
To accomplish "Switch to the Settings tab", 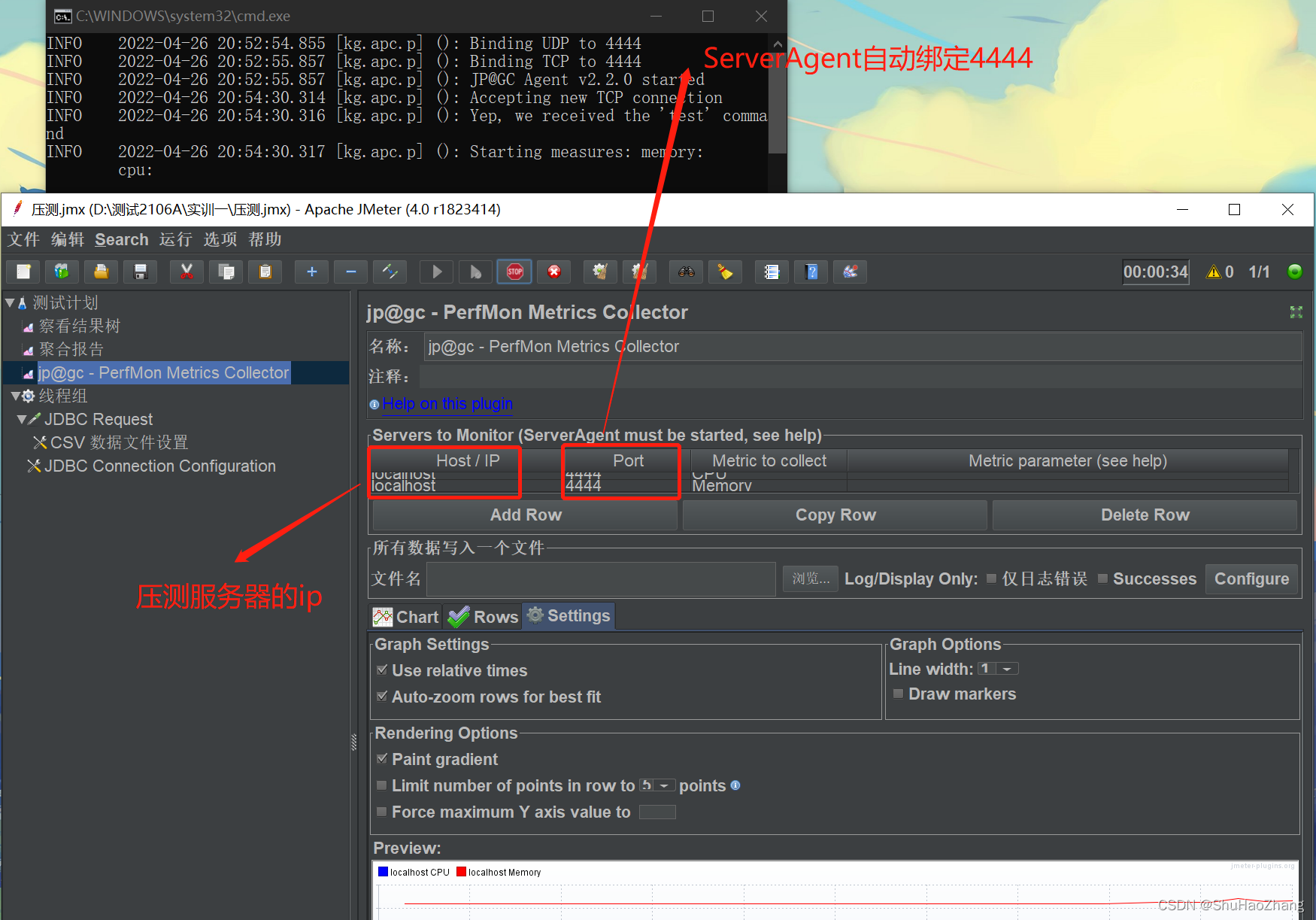I will tap(569, 615).
